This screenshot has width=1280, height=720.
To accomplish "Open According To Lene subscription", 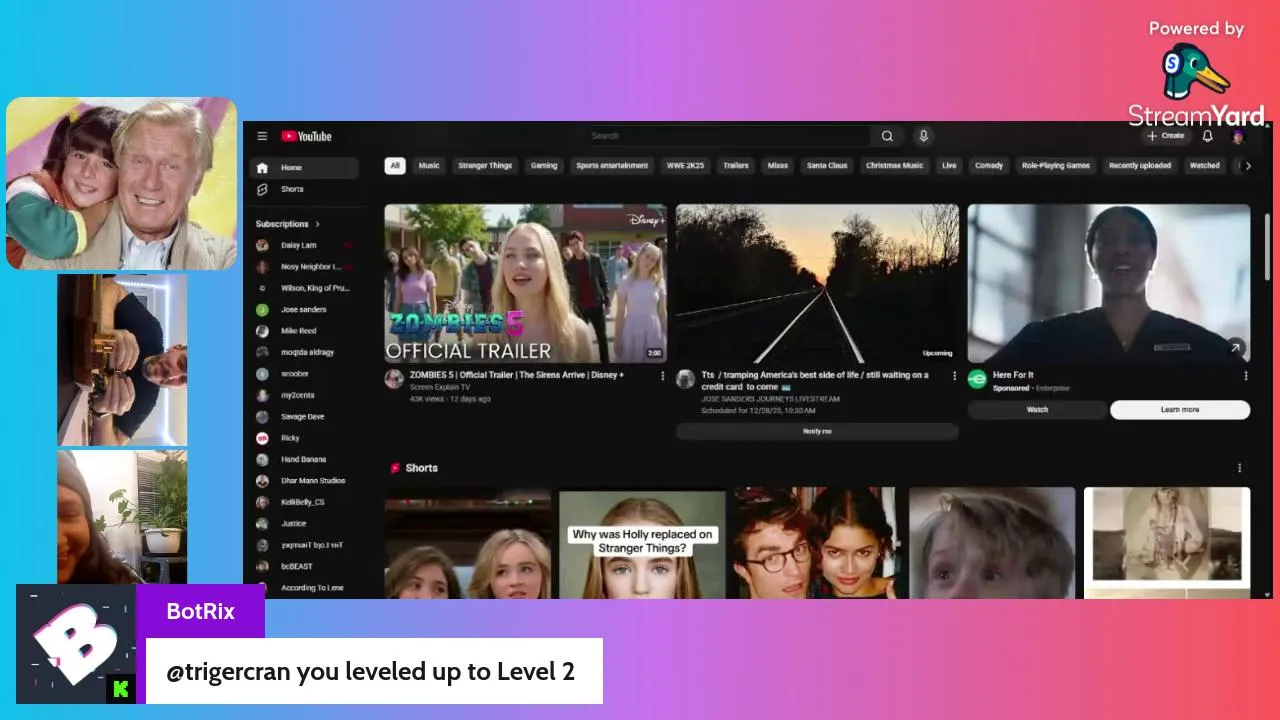I will tap(304, 588).
